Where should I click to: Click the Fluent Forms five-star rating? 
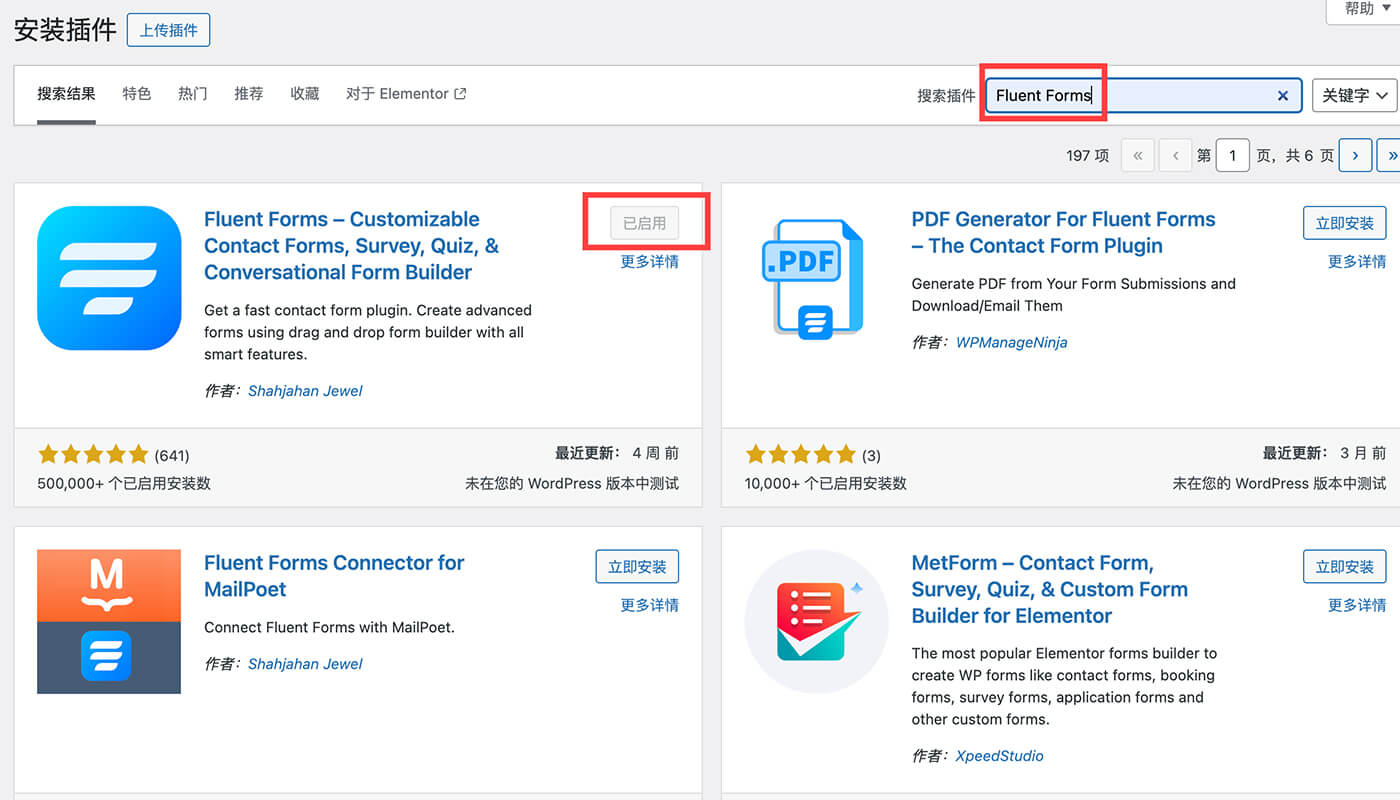[93, 455]
